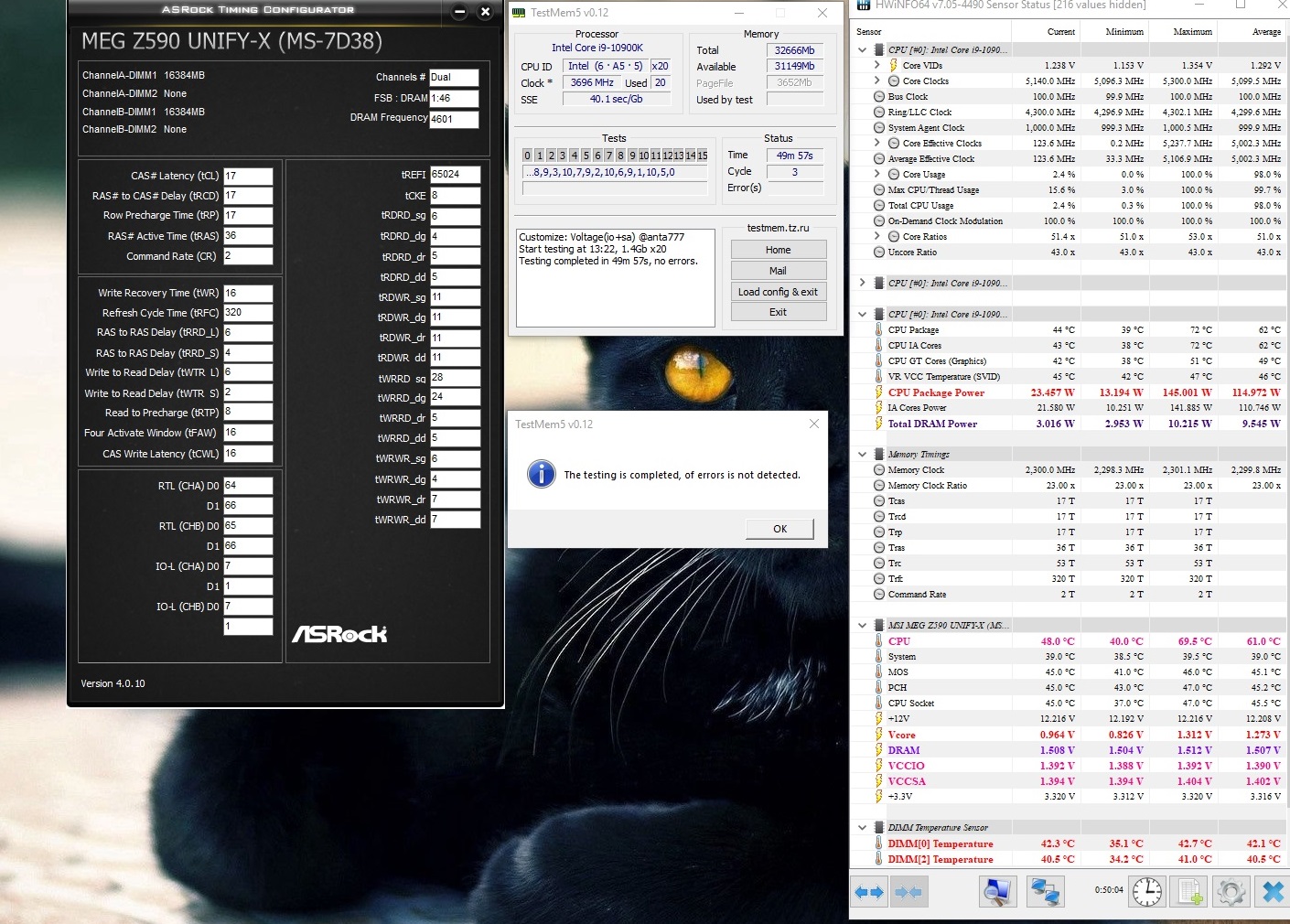1290x924 pixels.
Task: Click the Minimum column header
Action: click(1113, 32)
